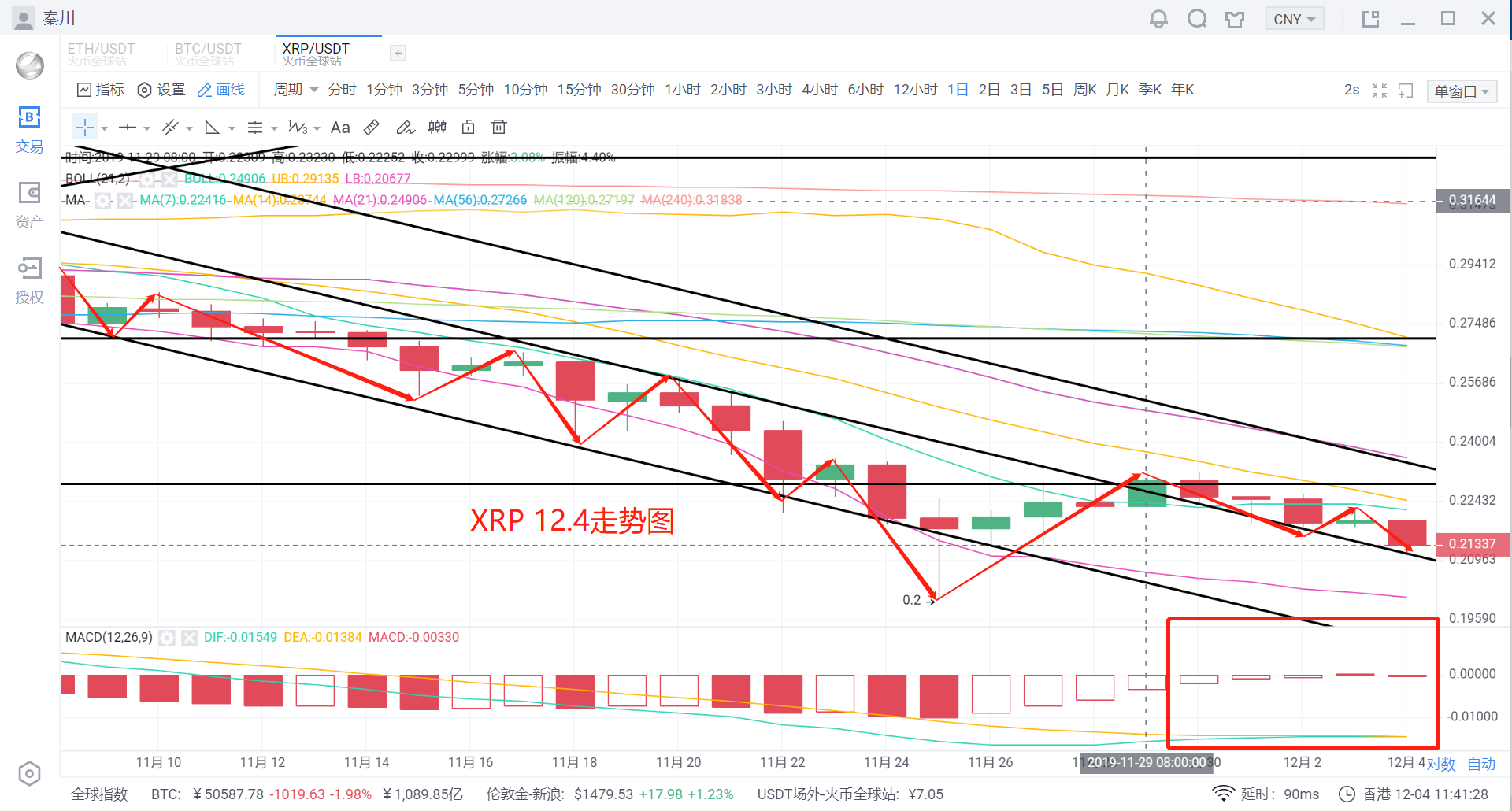This screenshot has width=1512, height=811.
Task: Select the 15分钟 period
Action: point(579,90)
